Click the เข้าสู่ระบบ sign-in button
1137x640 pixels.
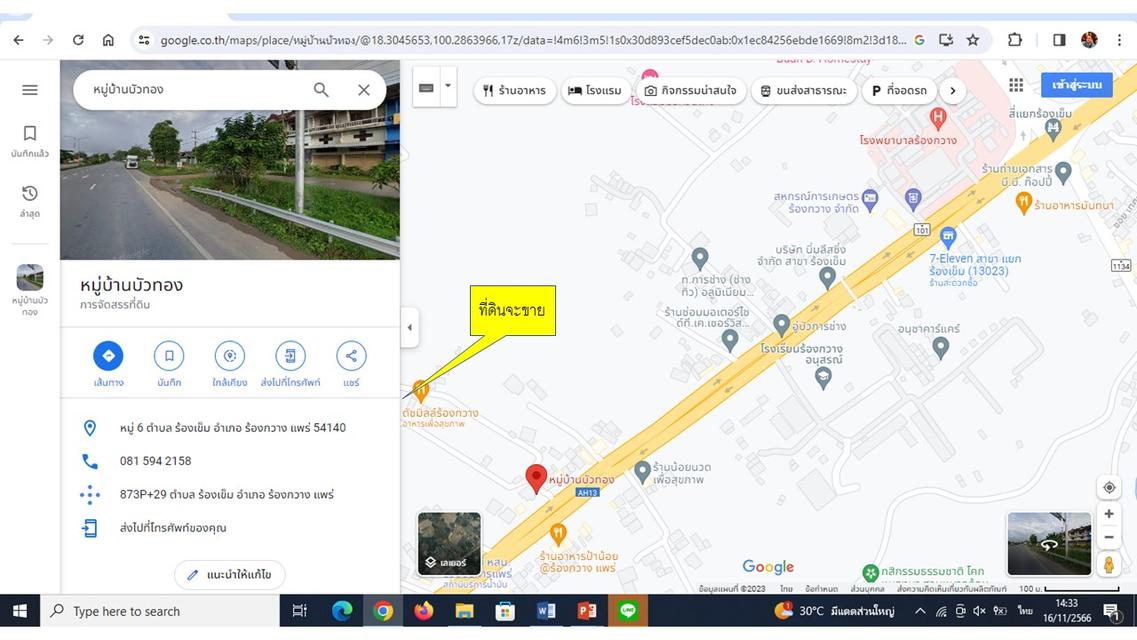click(1075, 84)
